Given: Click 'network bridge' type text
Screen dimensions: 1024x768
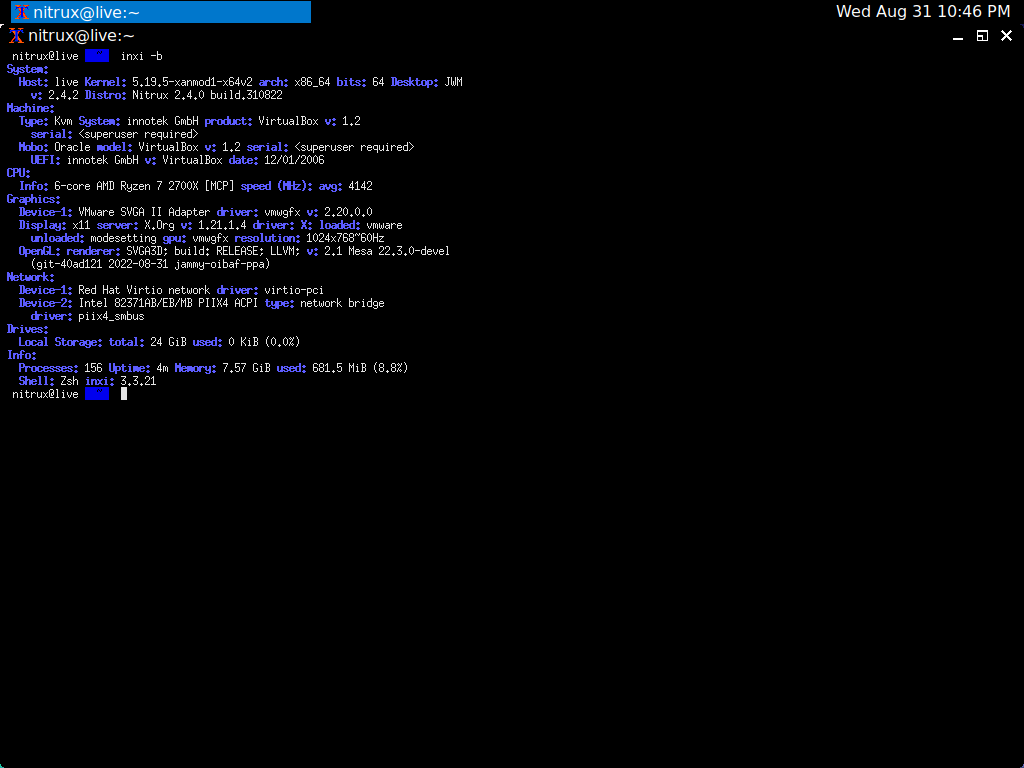Looking at the screenshot, I should pos(342,303).
